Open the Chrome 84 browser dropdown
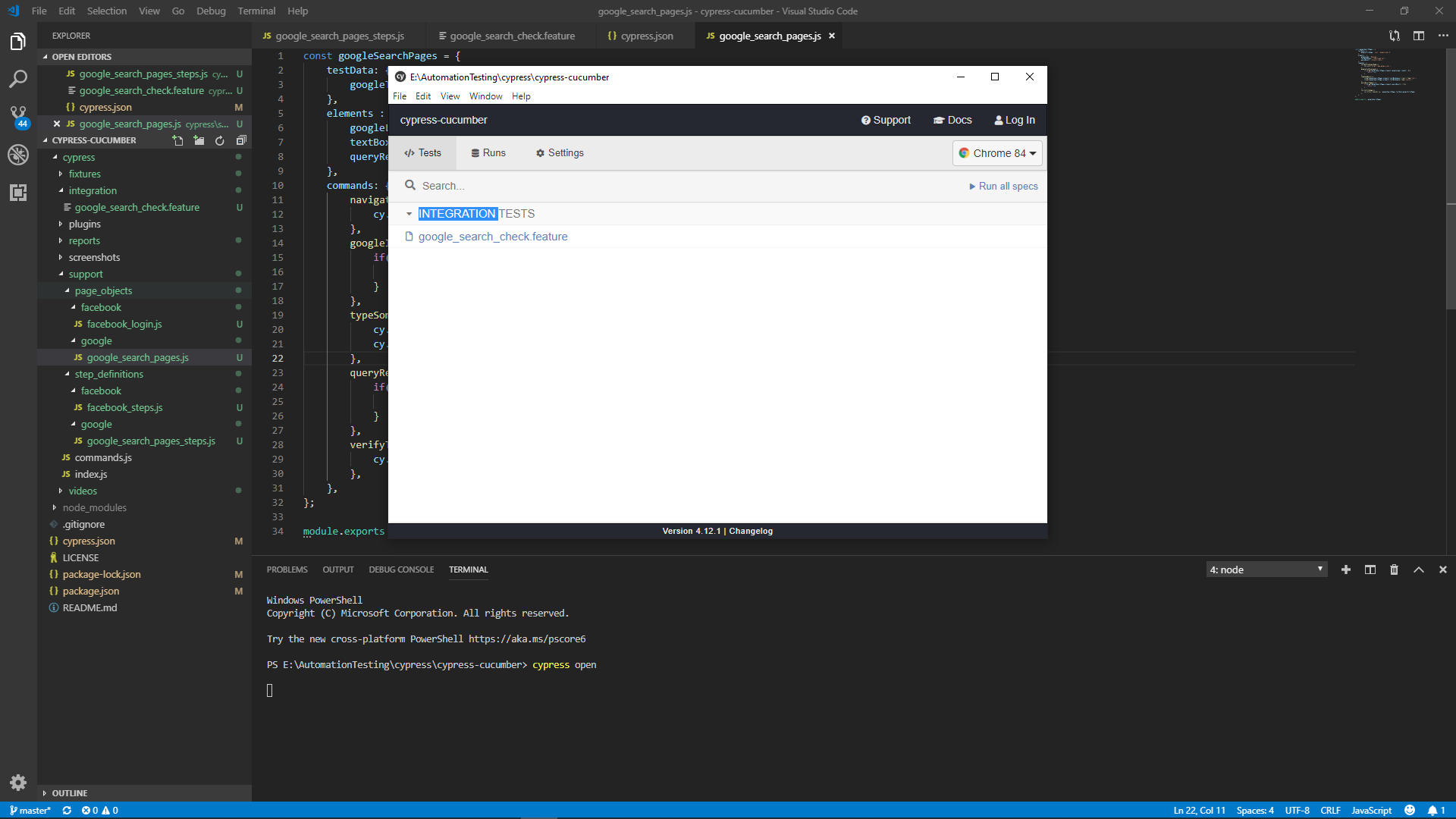The height and width of the screenshot is (819, 1456). point(996,152)
